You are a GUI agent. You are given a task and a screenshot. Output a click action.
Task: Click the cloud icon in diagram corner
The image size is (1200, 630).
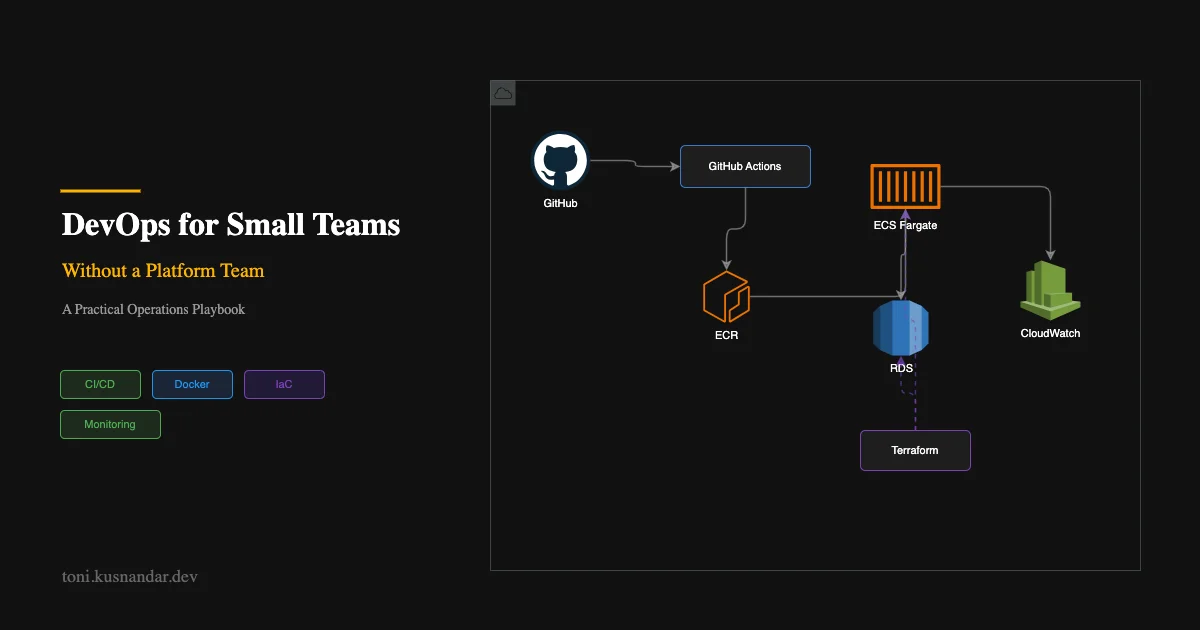[503, 93]
